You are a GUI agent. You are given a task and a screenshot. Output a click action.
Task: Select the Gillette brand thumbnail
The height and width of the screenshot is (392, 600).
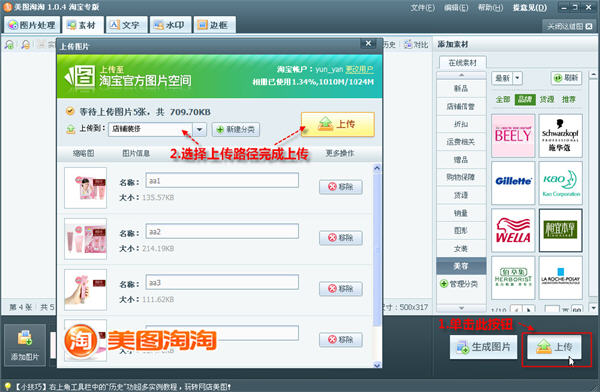[x=513, y=183]
